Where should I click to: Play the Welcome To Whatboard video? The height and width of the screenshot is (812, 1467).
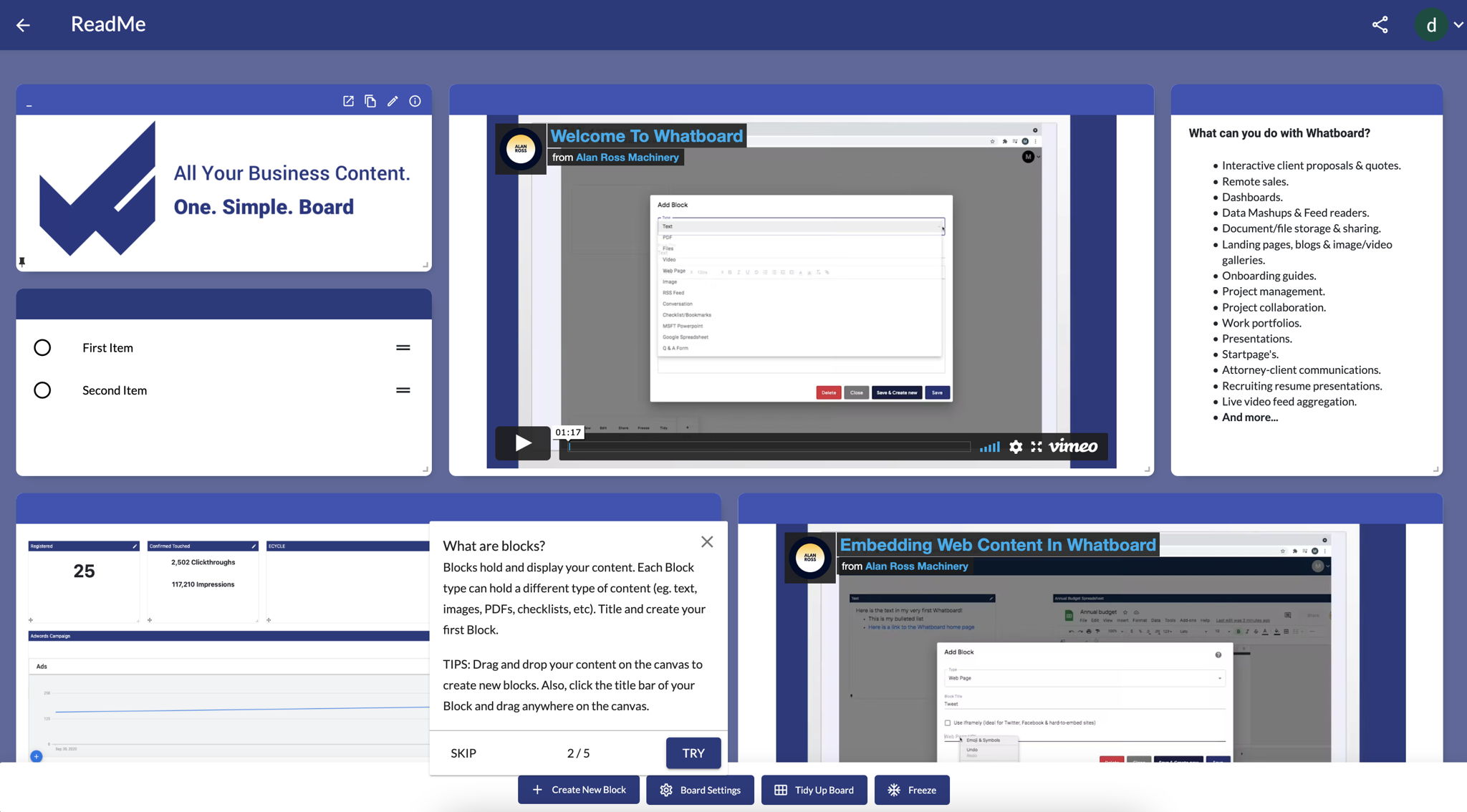523,443
